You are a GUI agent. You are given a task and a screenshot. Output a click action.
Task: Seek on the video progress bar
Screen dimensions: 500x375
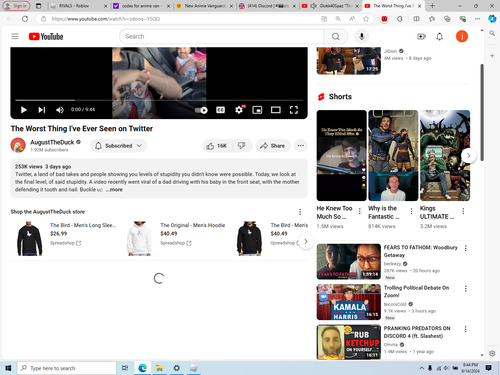pyautogui.click(x=159, y=100)
